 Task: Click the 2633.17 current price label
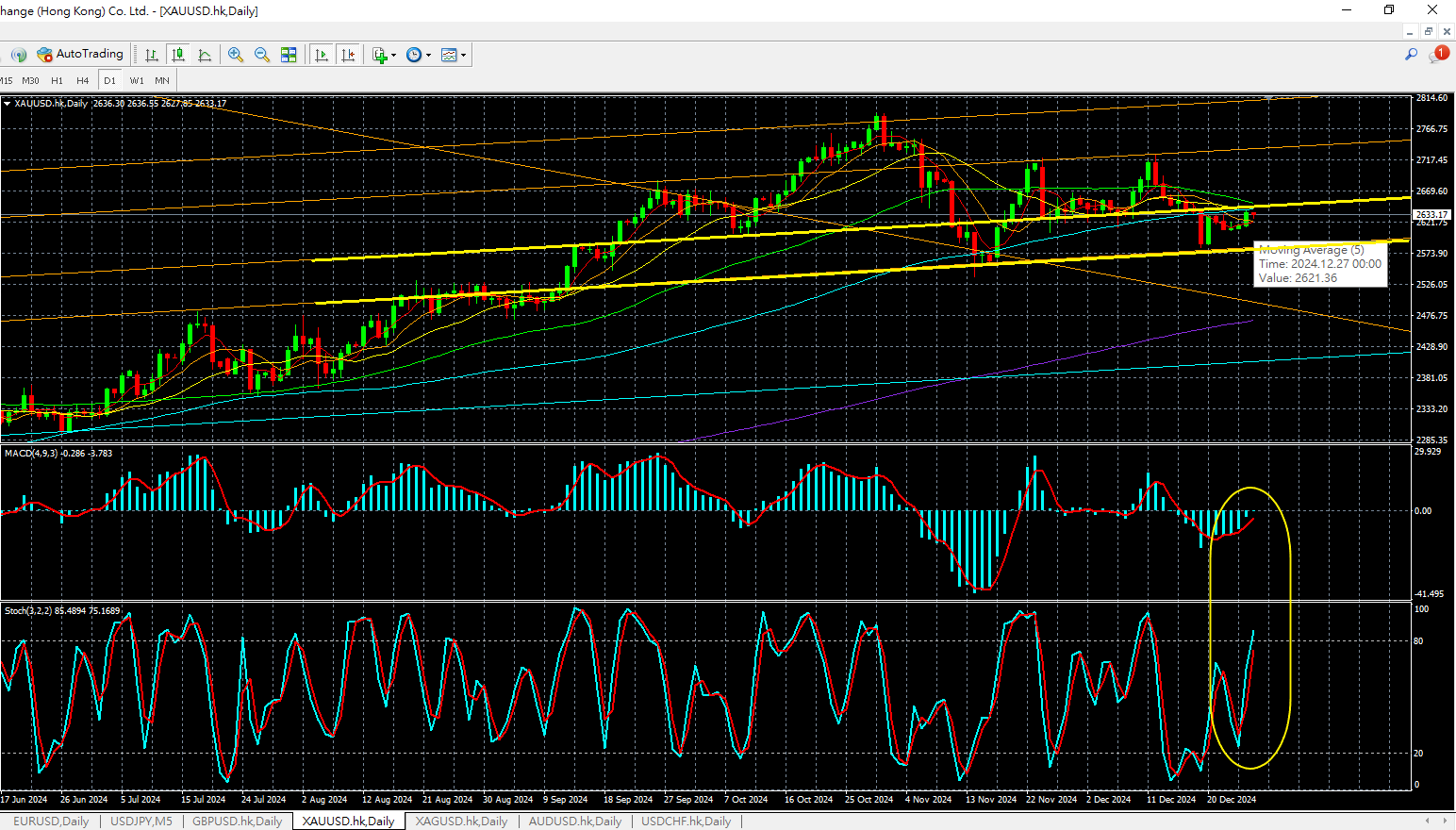click(x=1431, y=215)
